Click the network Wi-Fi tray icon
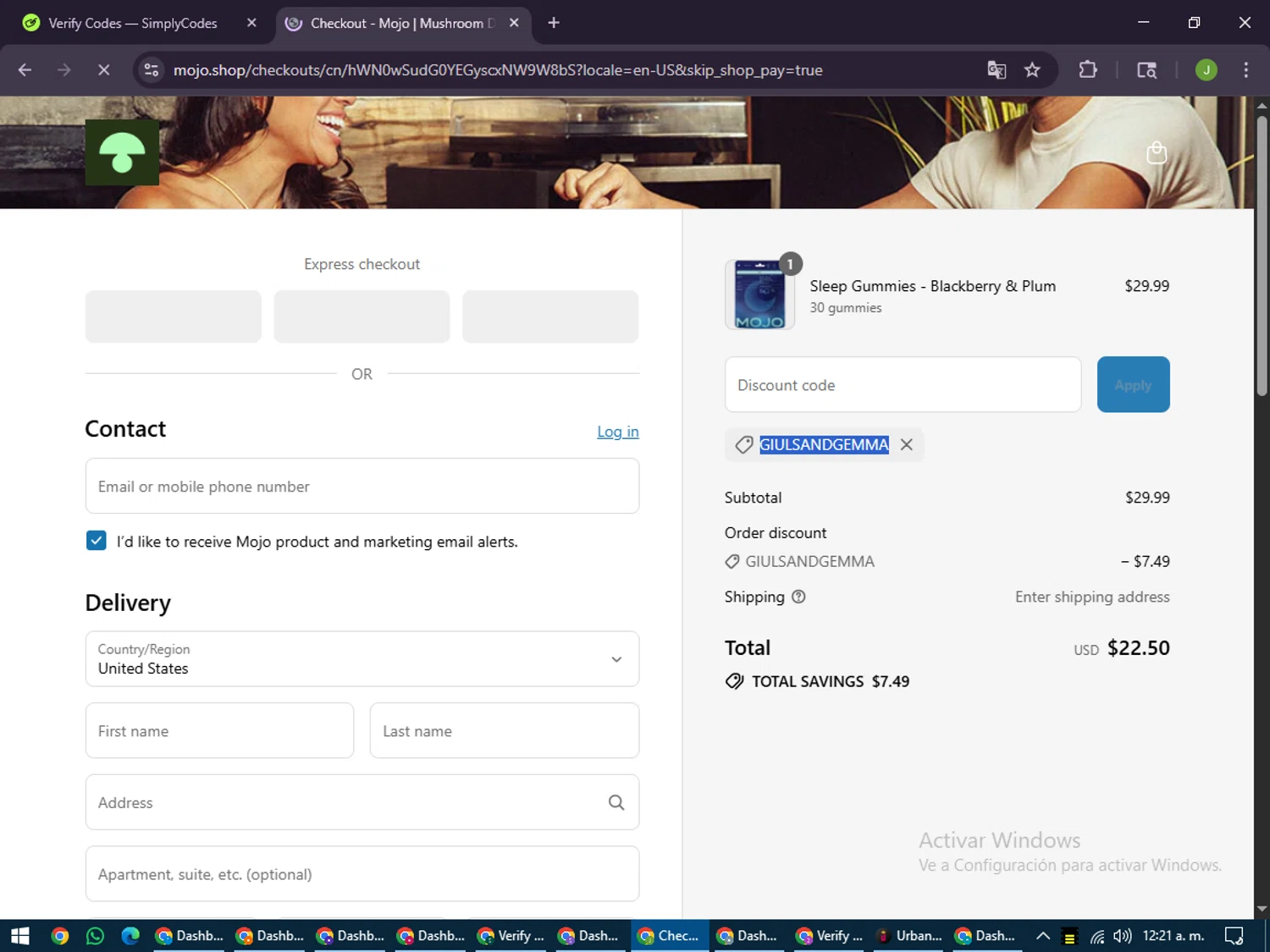Screen dimensions: 1270x952 pos(1097,936)
